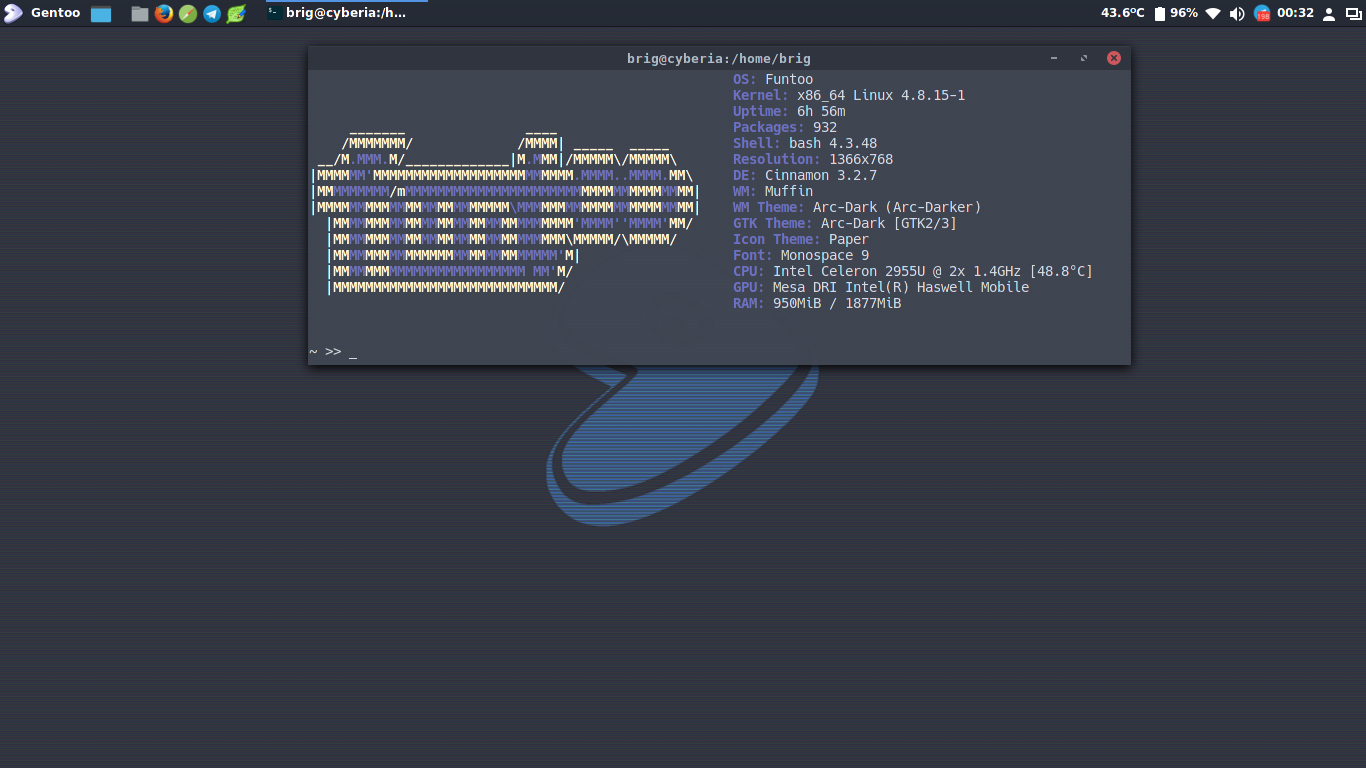Open the Gentoo applications menu
The height and width of the screenshot is (768, 1366).
click(x=42, y=13)
